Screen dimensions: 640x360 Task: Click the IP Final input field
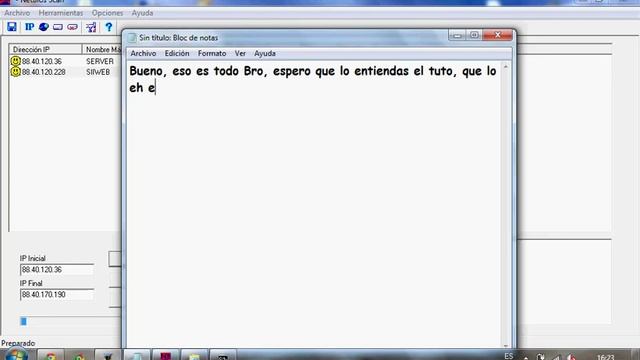57,295
